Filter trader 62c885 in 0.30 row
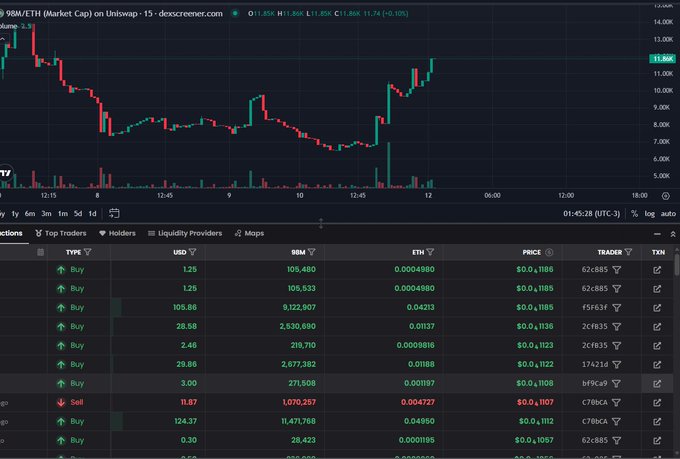The image size is (680, 459). coord(617,440)
